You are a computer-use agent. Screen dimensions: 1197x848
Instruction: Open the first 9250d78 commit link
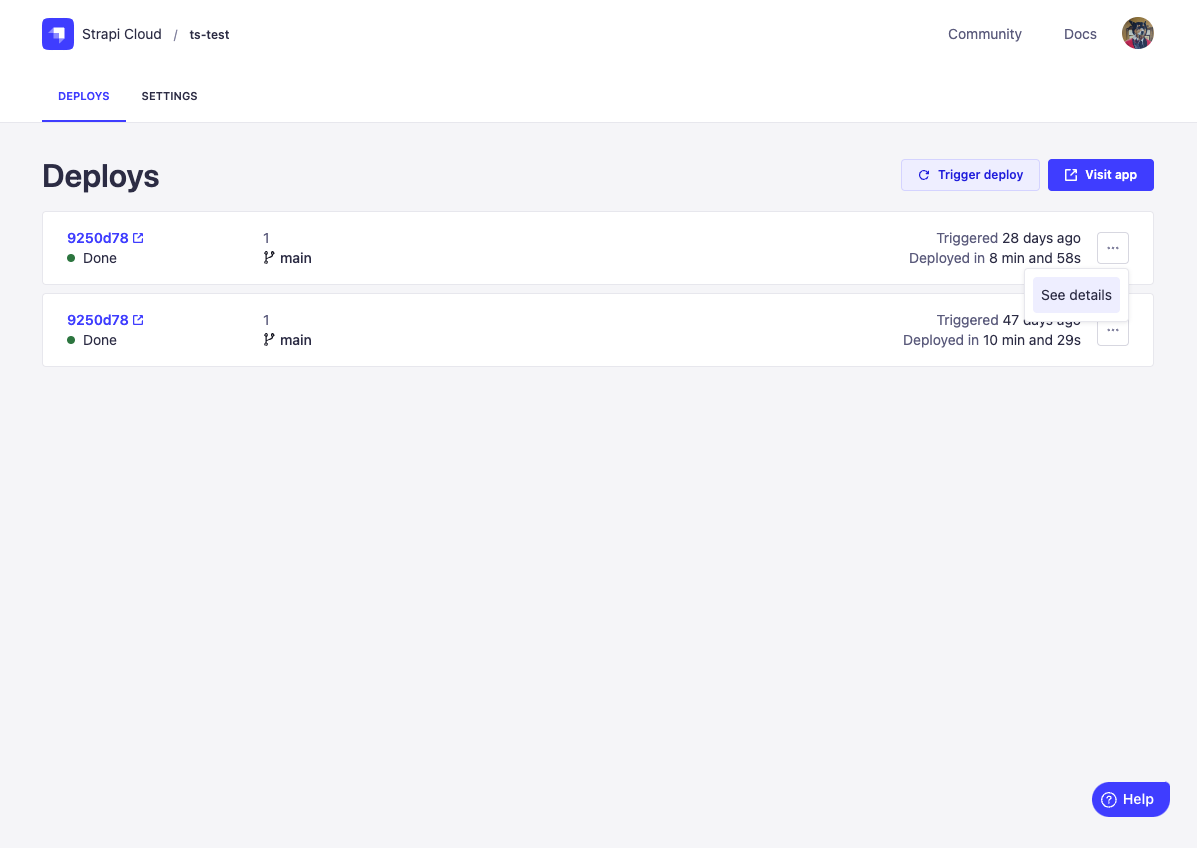[98, 238]
